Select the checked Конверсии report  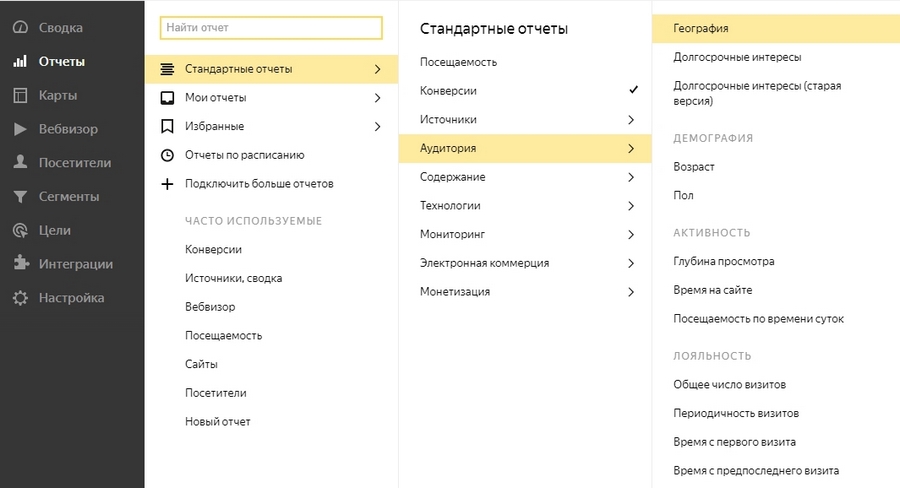click(525, 91)
